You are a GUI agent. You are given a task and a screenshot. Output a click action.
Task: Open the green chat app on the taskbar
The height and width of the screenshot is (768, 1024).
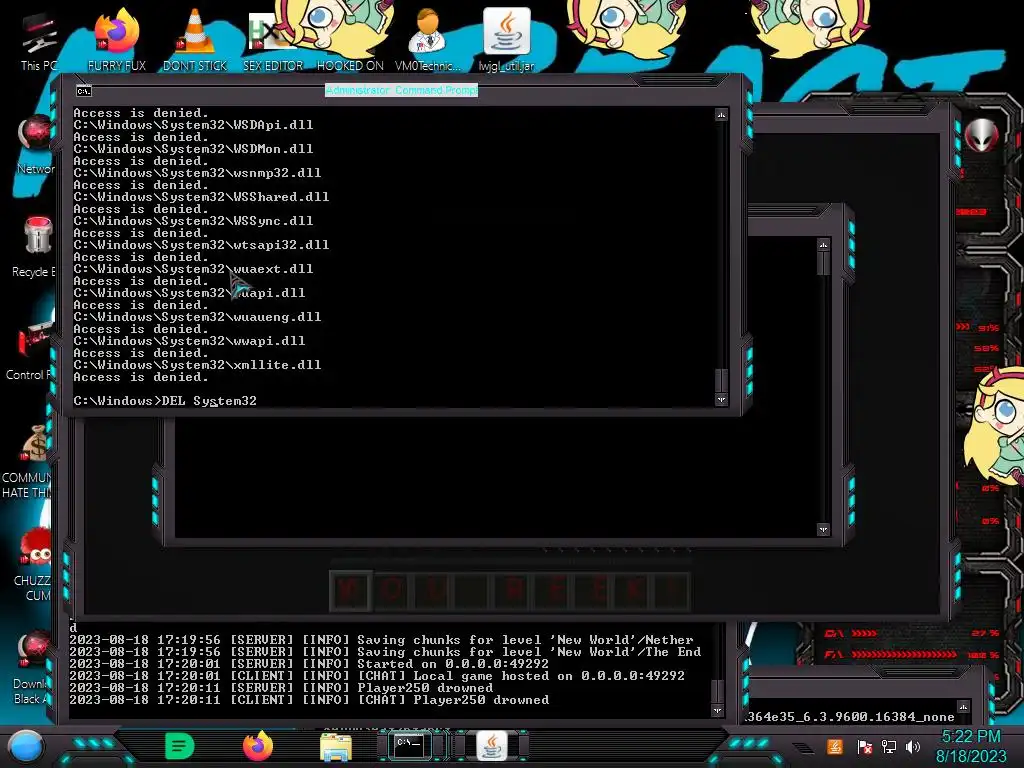pyautogui.click(x=180, y=746)
